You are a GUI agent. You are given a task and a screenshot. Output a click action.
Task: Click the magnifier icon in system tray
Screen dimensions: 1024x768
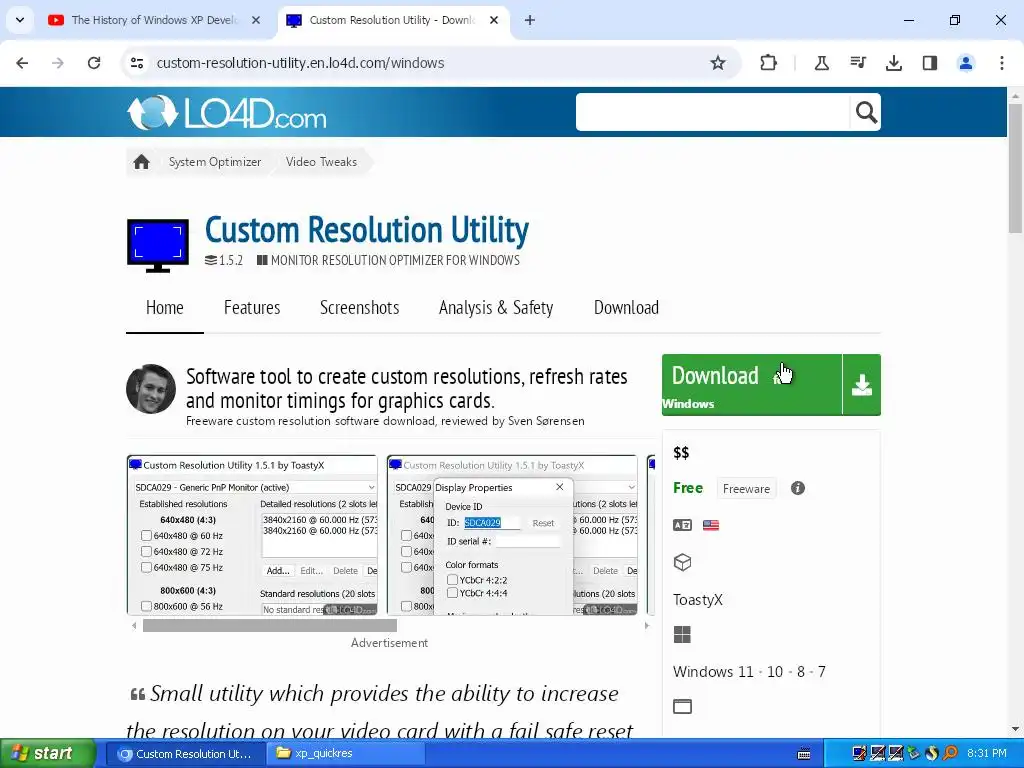pos(950,754)
